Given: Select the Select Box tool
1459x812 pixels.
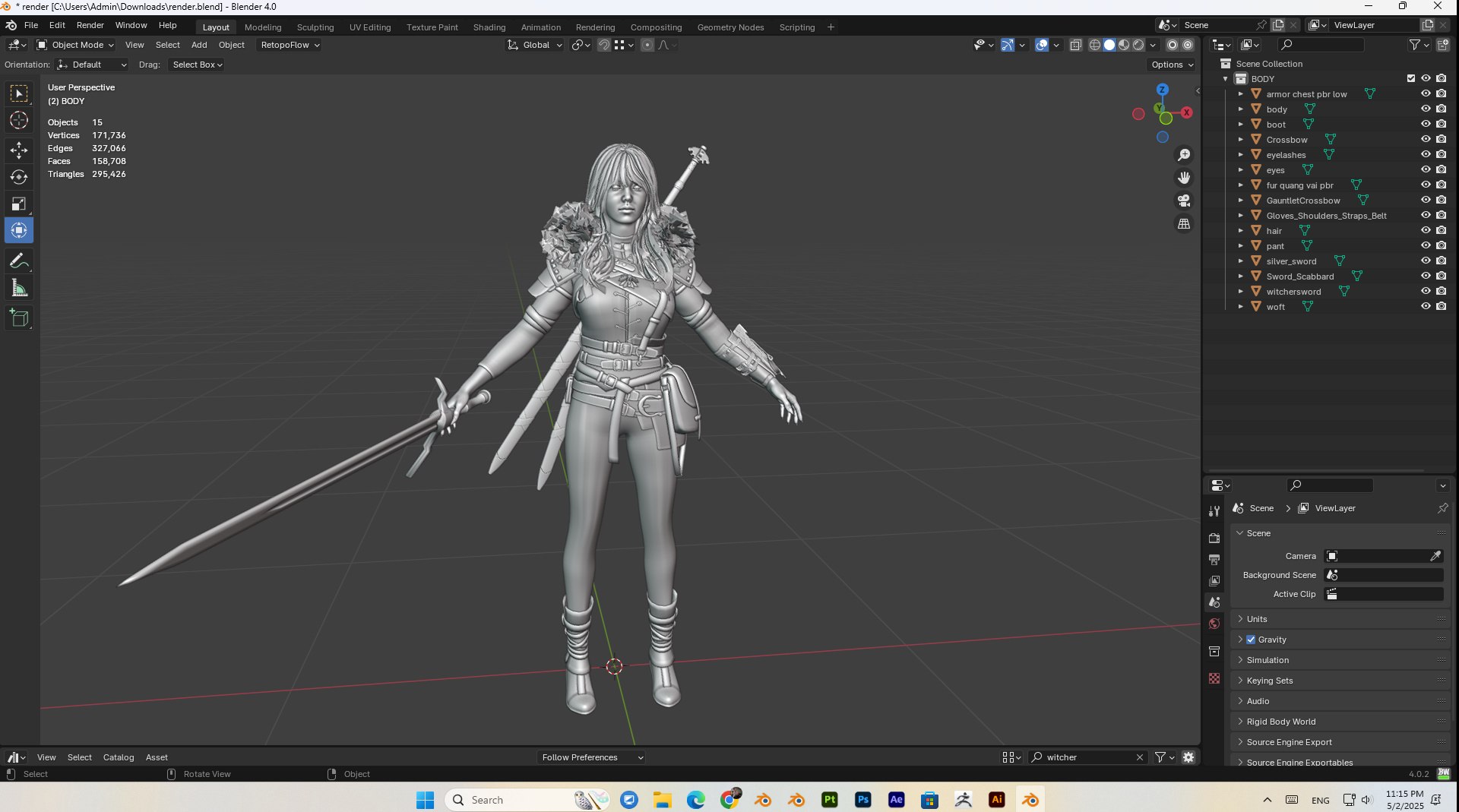Looking at the screenshot, I should coord(19,93).
